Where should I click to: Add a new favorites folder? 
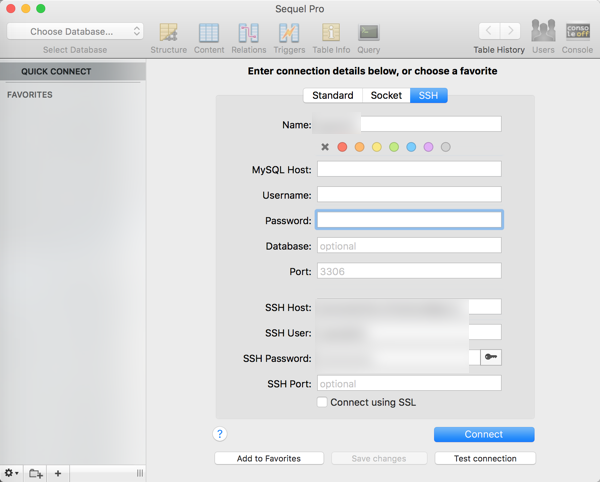[x=36, y=473]
